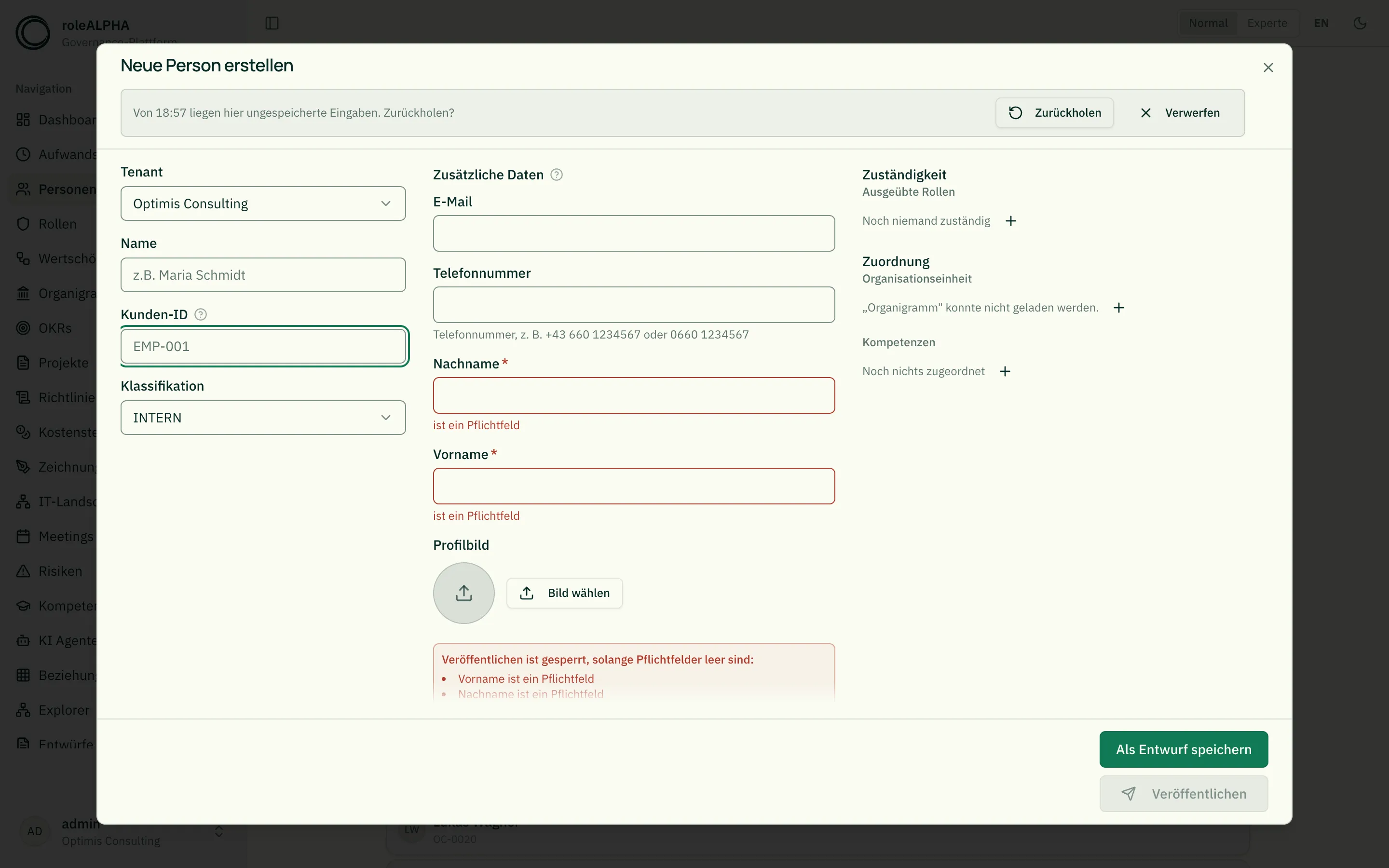Toggle the sidebar panel icon in the header

pyautogui.click(x=272, y=23)
